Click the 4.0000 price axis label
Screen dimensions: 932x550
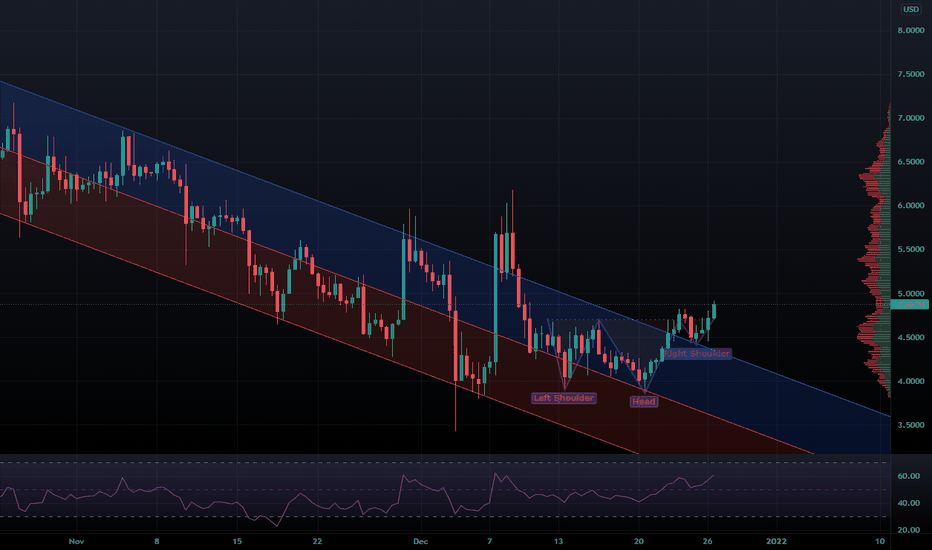click(911, 381)
